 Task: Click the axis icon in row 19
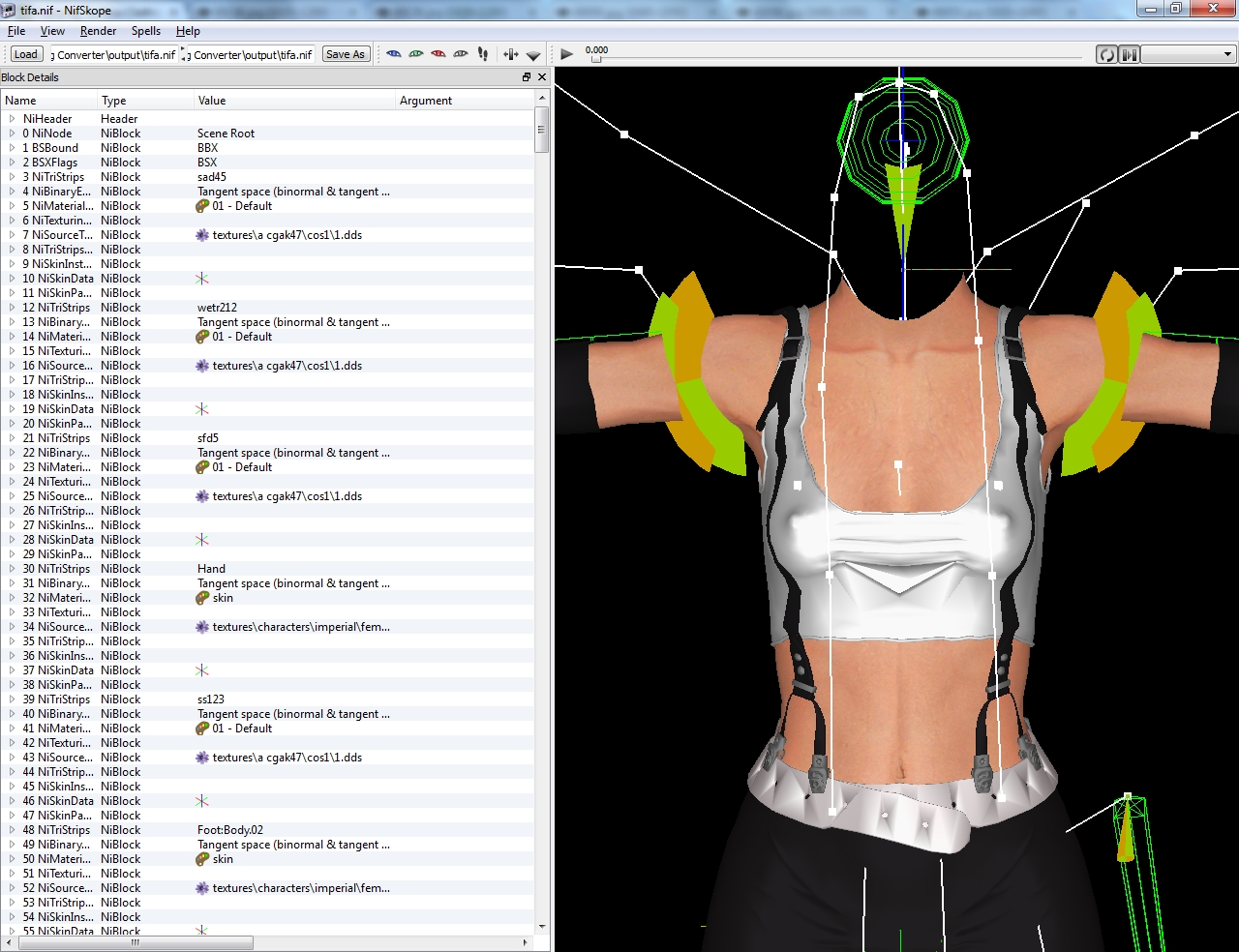coord(202,409)
